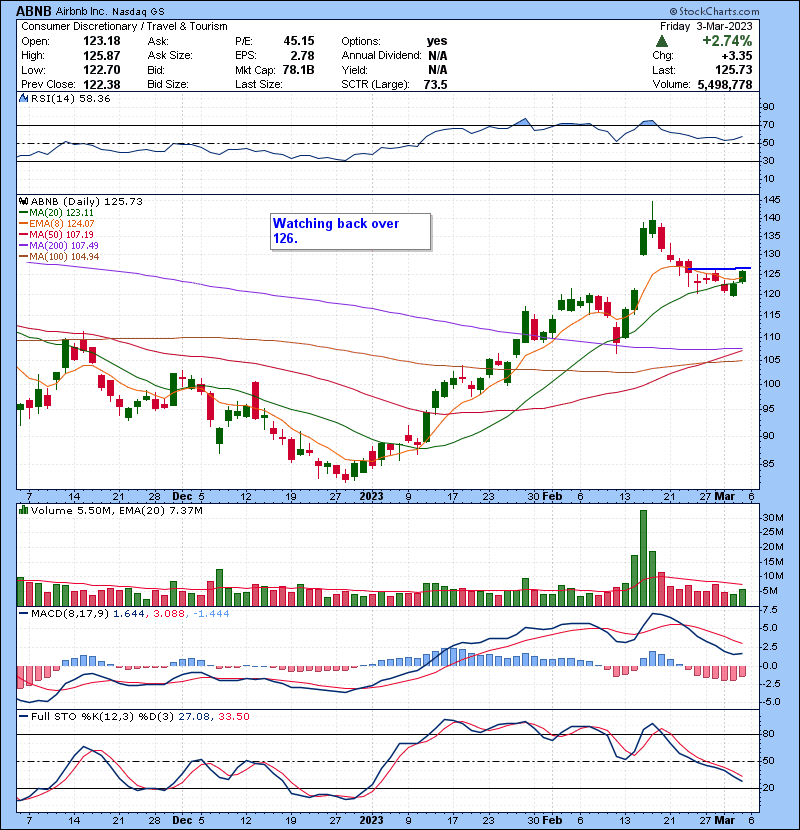Click the Low value 122.70
Viewport: 800px width, 830px height.
(x=102, y=70)
